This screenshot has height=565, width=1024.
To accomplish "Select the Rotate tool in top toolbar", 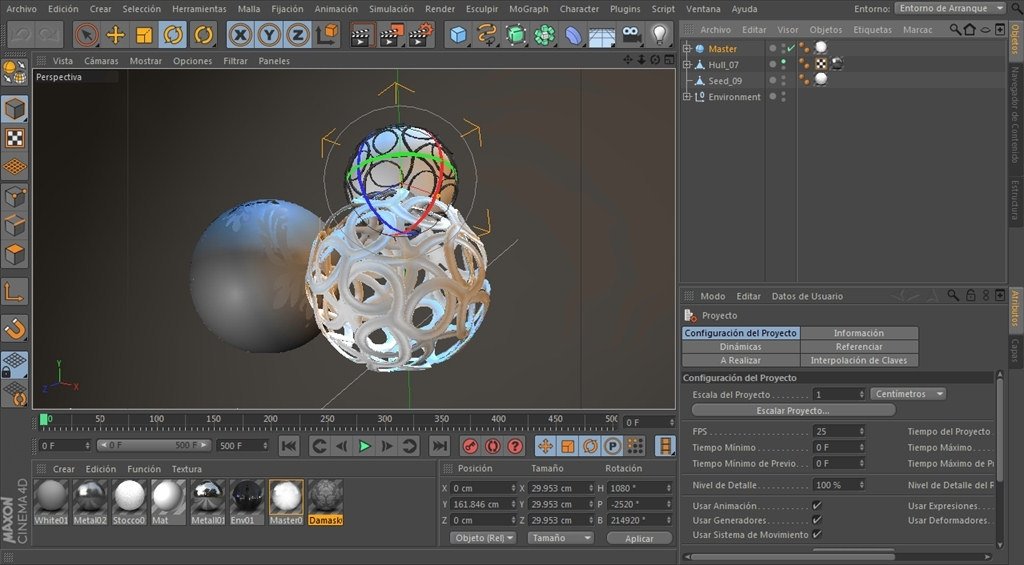I will [x=173, y=35].
